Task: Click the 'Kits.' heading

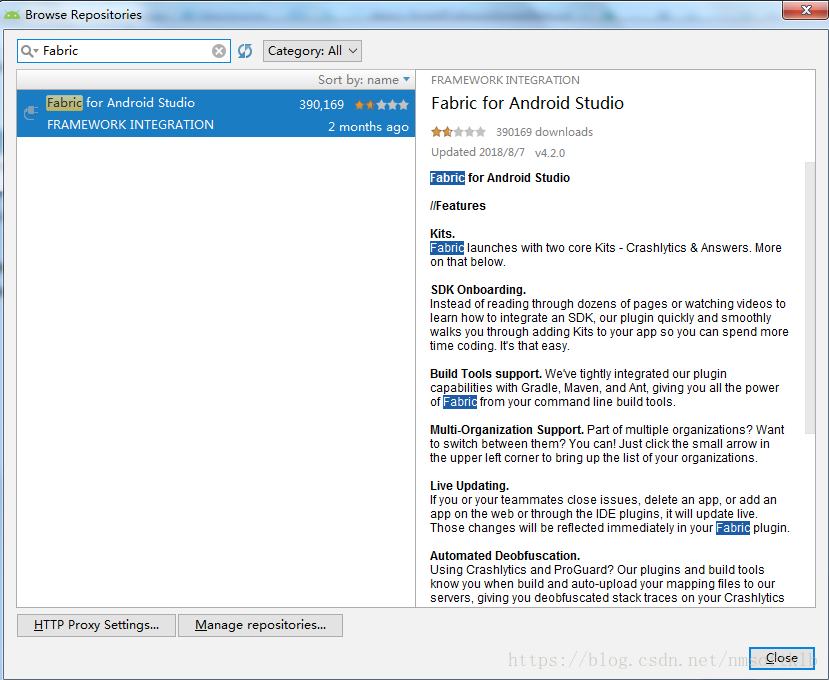Action: 443,234
